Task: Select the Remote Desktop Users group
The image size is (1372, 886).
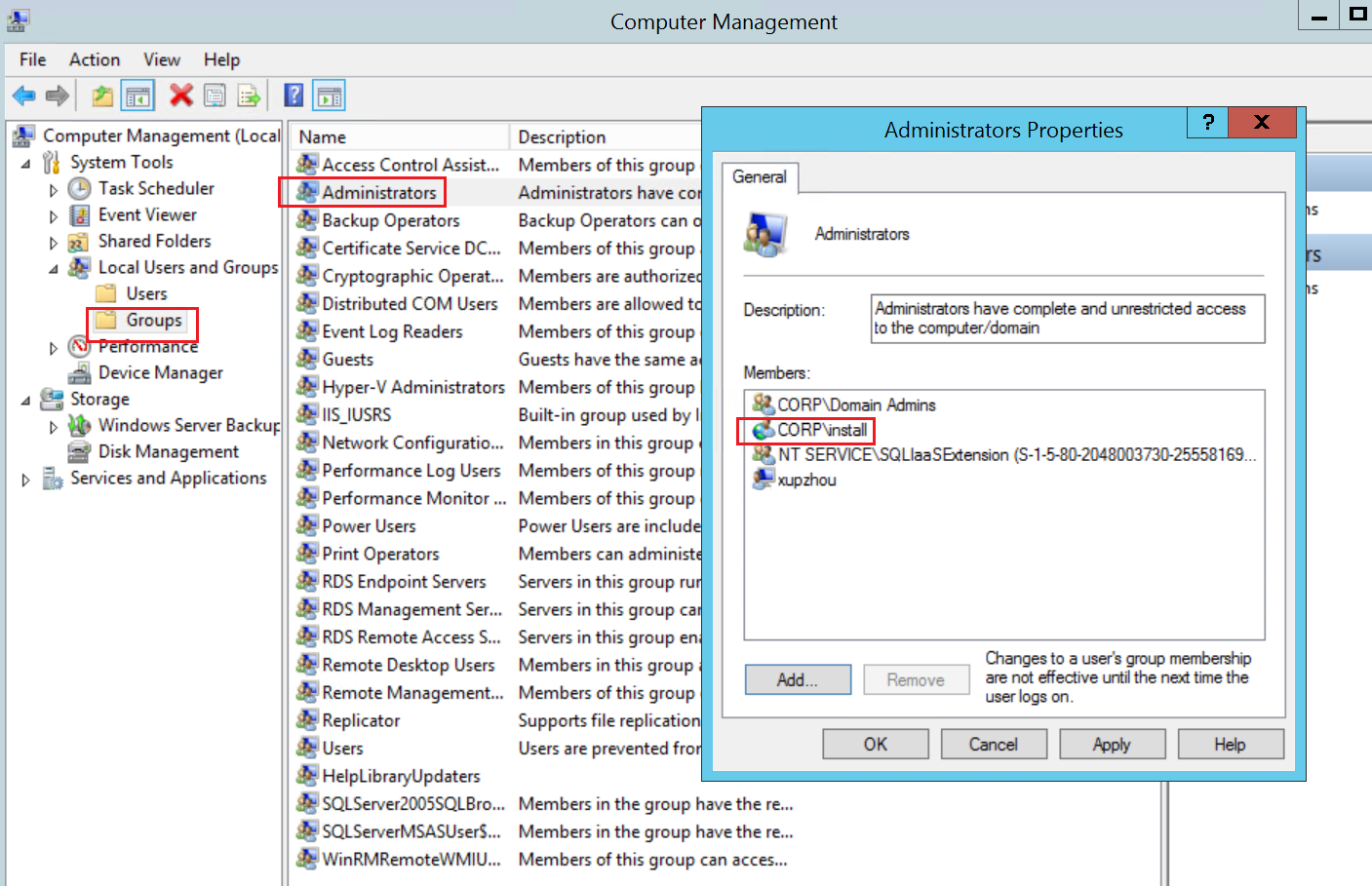Action: tap(408, 665)
